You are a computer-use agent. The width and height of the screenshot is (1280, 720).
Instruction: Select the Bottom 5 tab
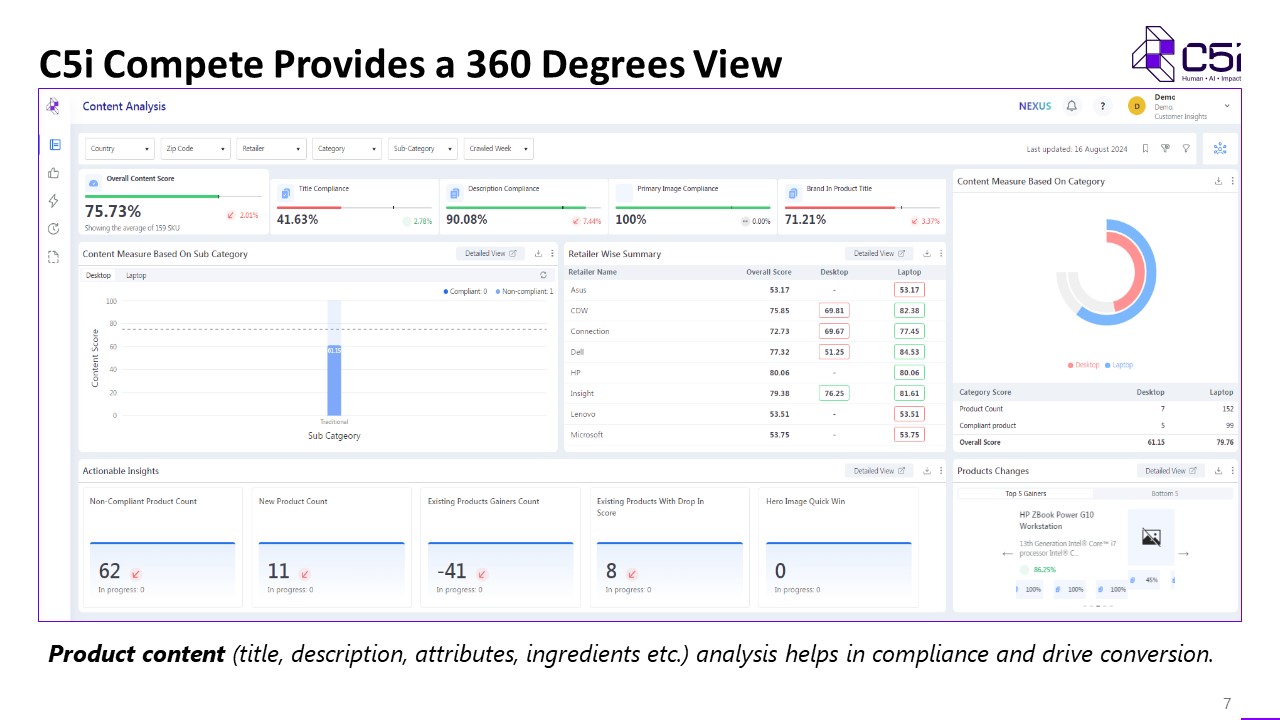(1163, 494)
